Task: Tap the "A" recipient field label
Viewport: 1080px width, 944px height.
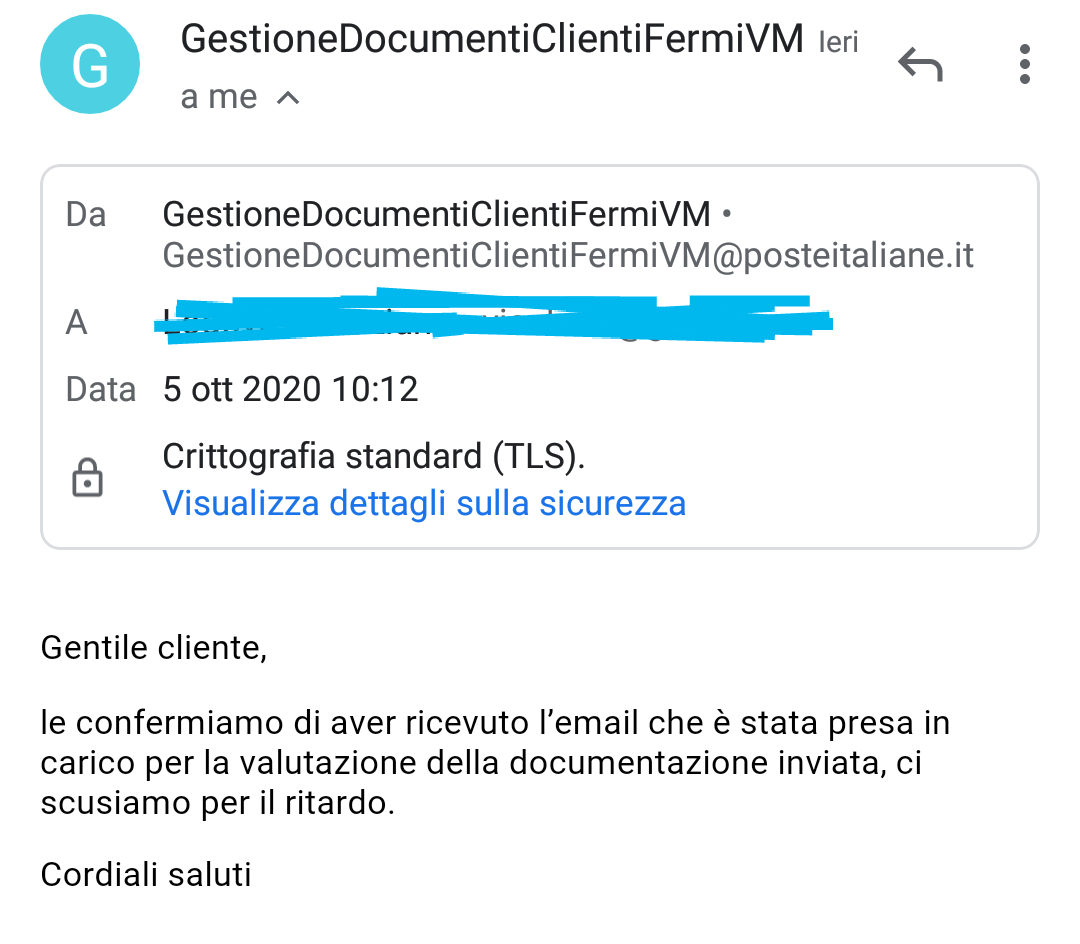Action: [x=76, y=322]
